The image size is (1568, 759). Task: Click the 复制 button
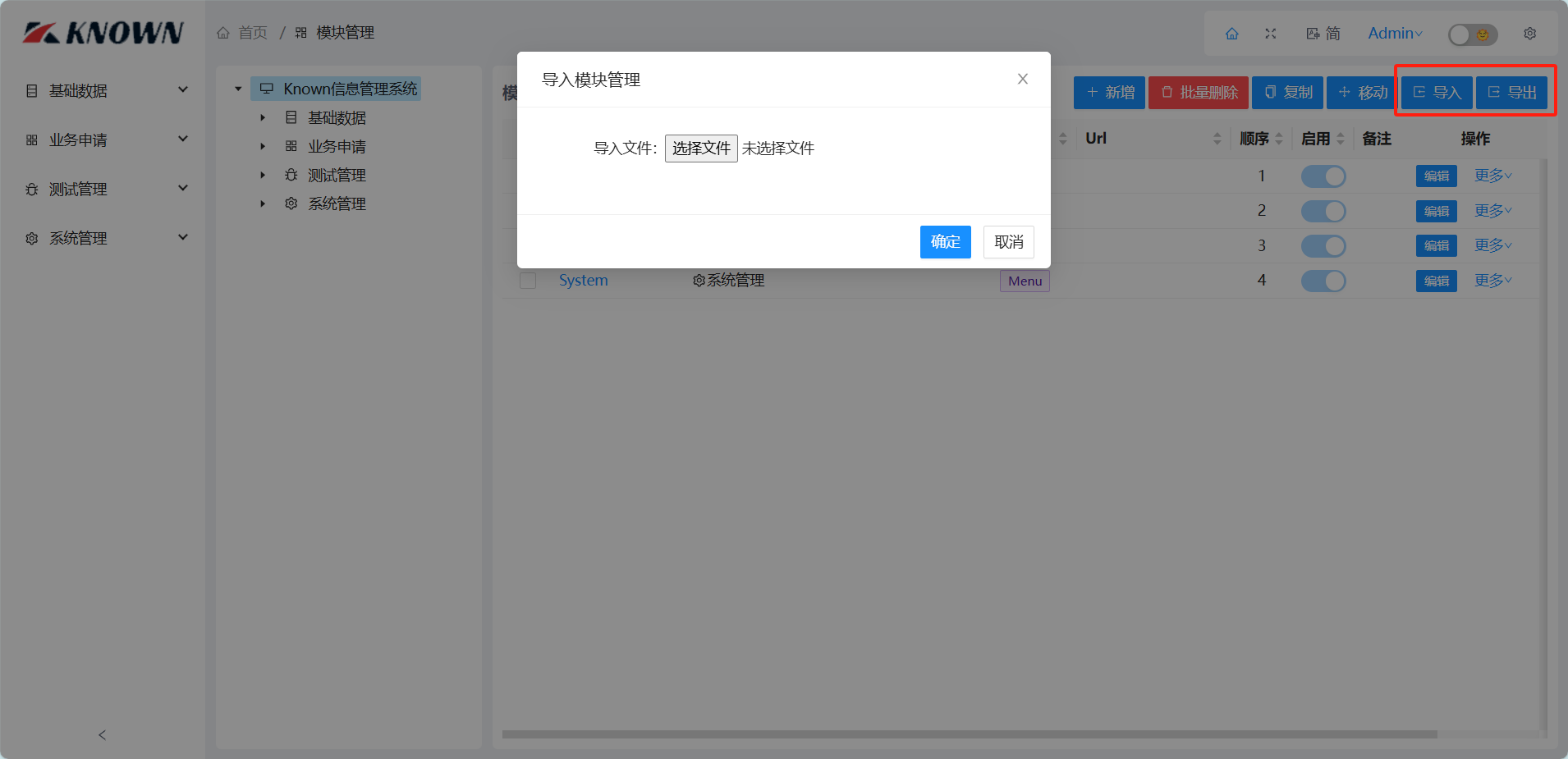[x=1287, y=93]
